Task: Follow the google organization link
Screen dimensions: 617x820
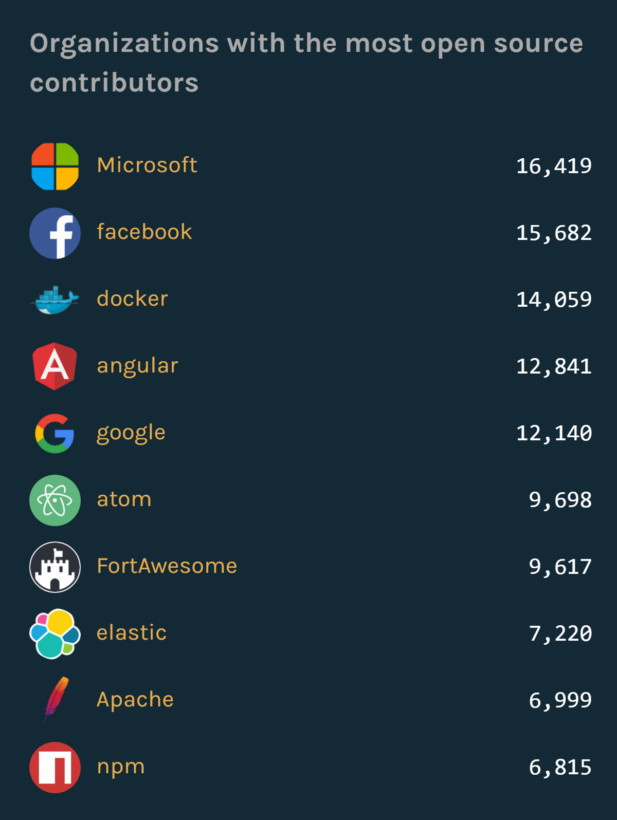Action: [131, 433]
